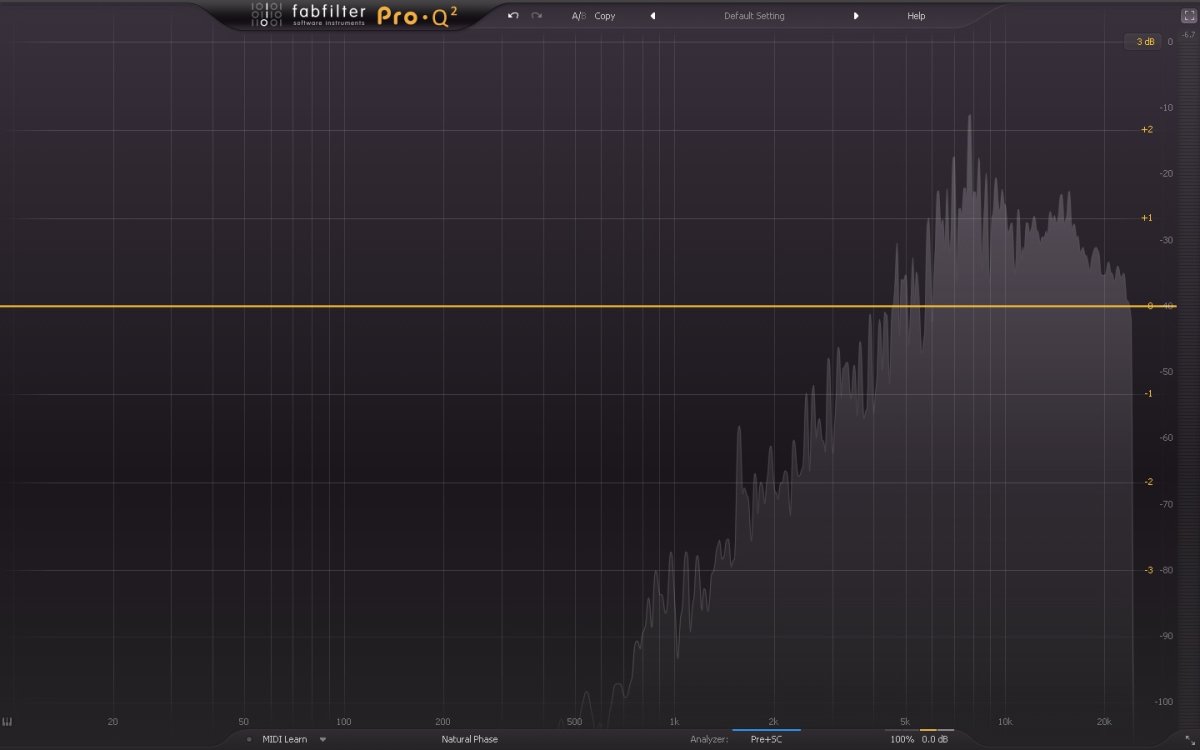Open the Help menu

(916, 16)
